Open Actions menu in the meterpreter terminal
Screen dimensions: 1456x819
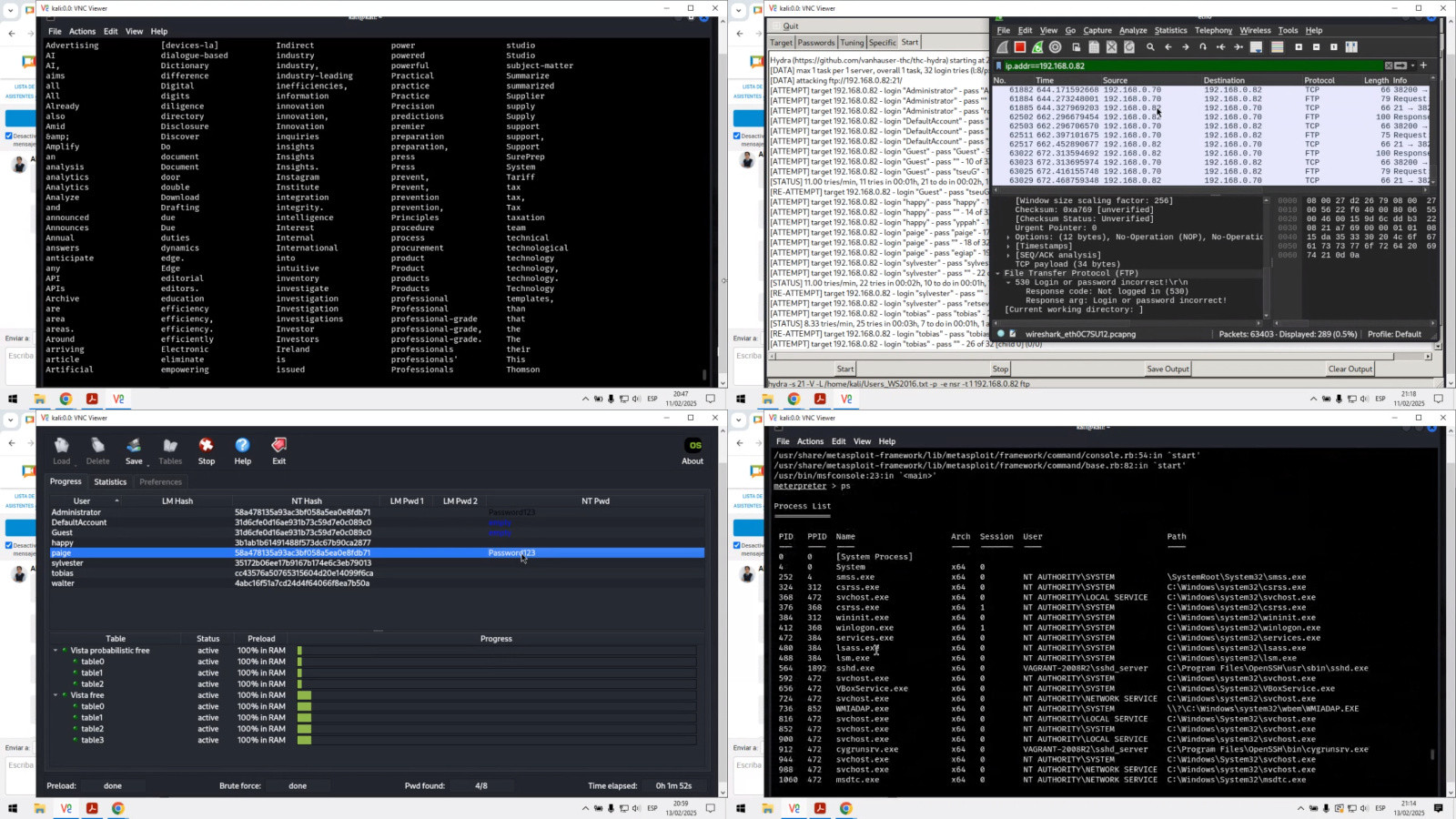[810, 441]
